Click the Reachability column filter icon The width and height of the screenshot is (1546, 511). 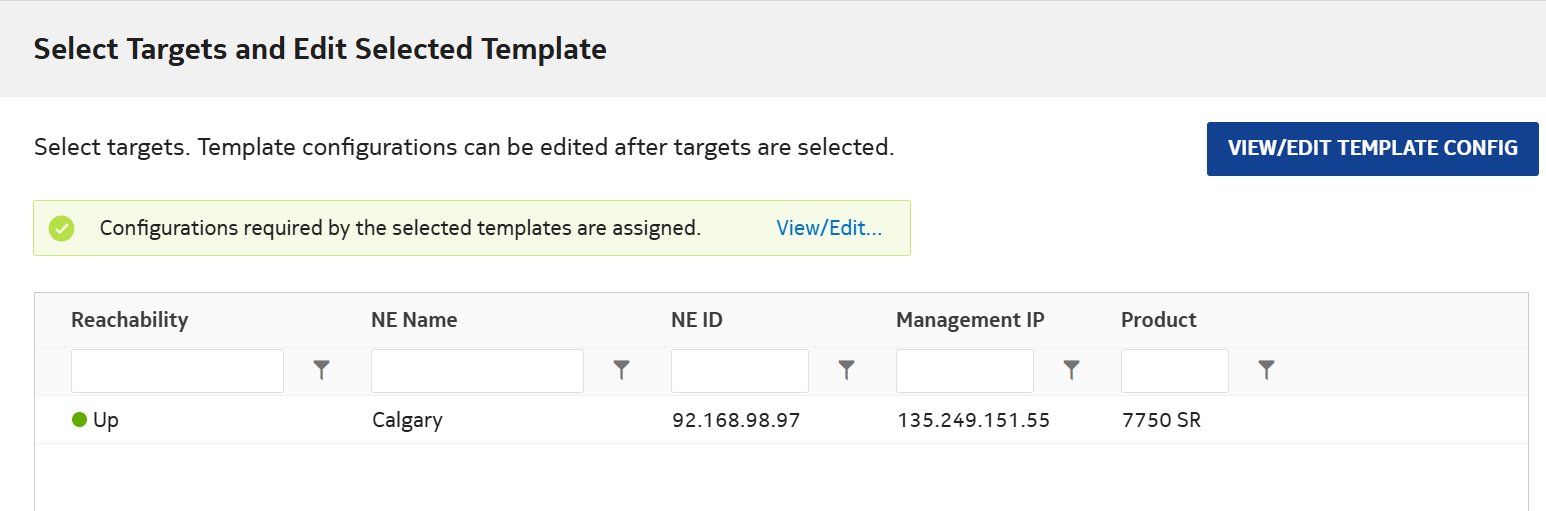pyautogui.click(x=321, y=371)
